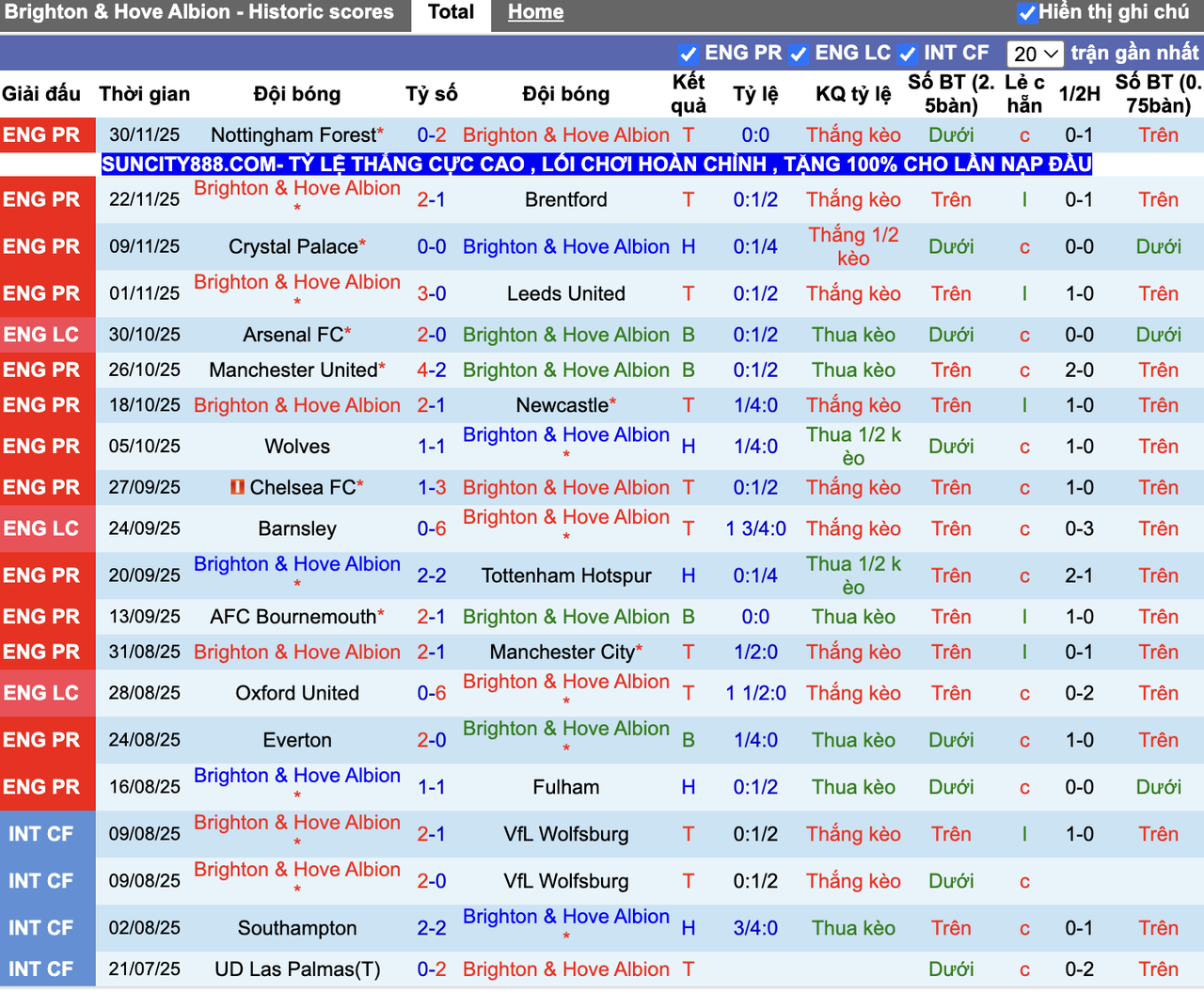1204x992 pixels.
Task: Select the 1/2H column header
Action: pos(1079,94)
